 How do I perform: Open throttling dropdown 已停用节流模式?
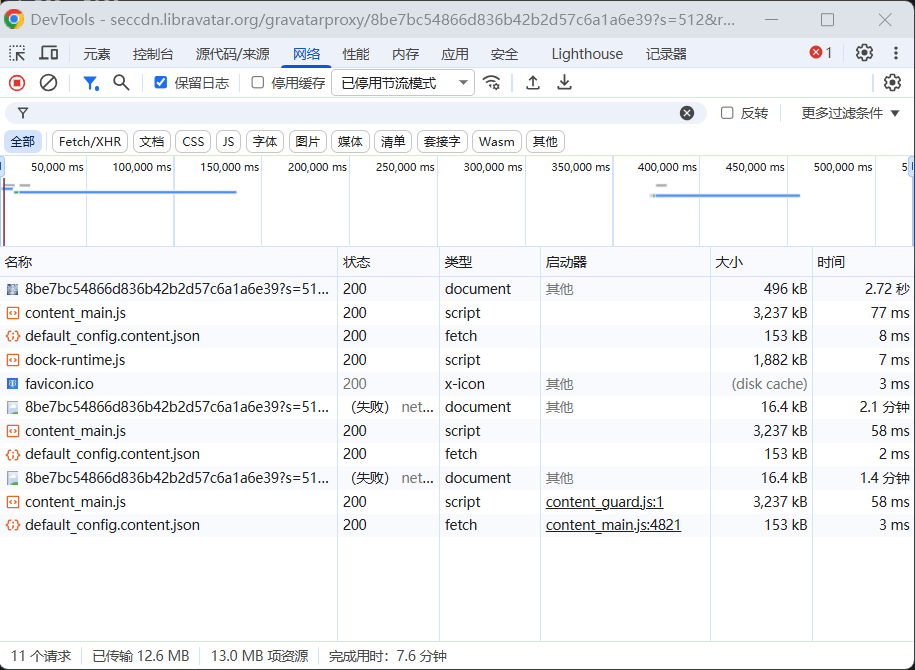click(403, 83)
